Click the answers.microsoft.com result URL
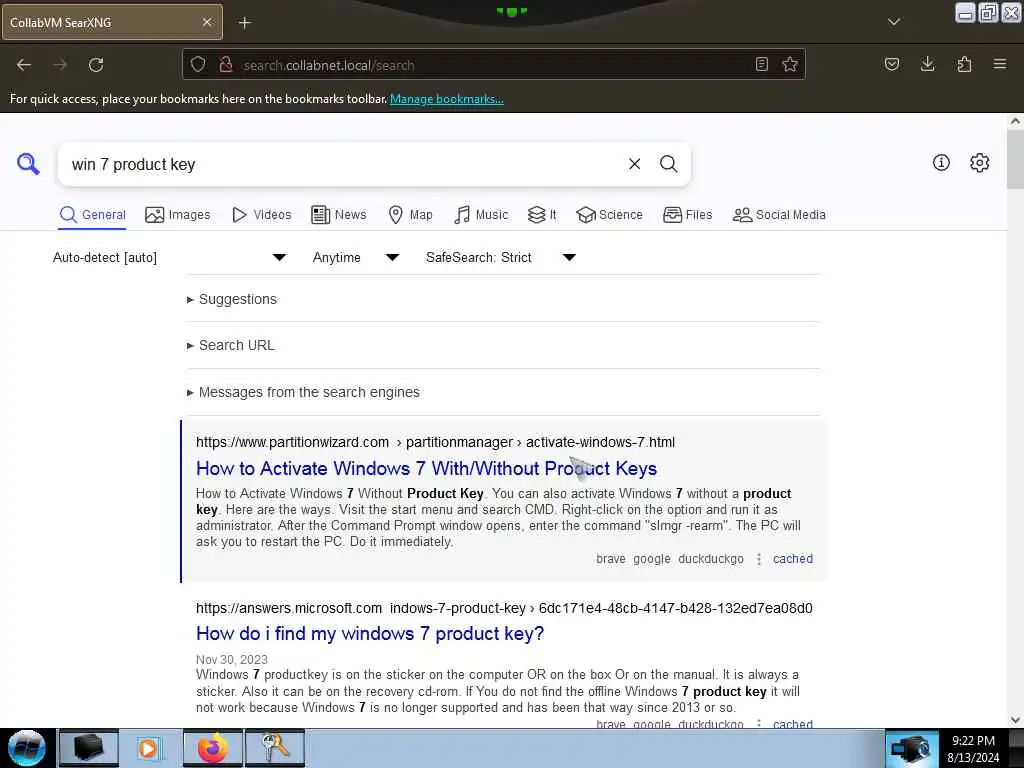Image resolution: width=1024 pixels, height=768 pixels. (504, 608)
